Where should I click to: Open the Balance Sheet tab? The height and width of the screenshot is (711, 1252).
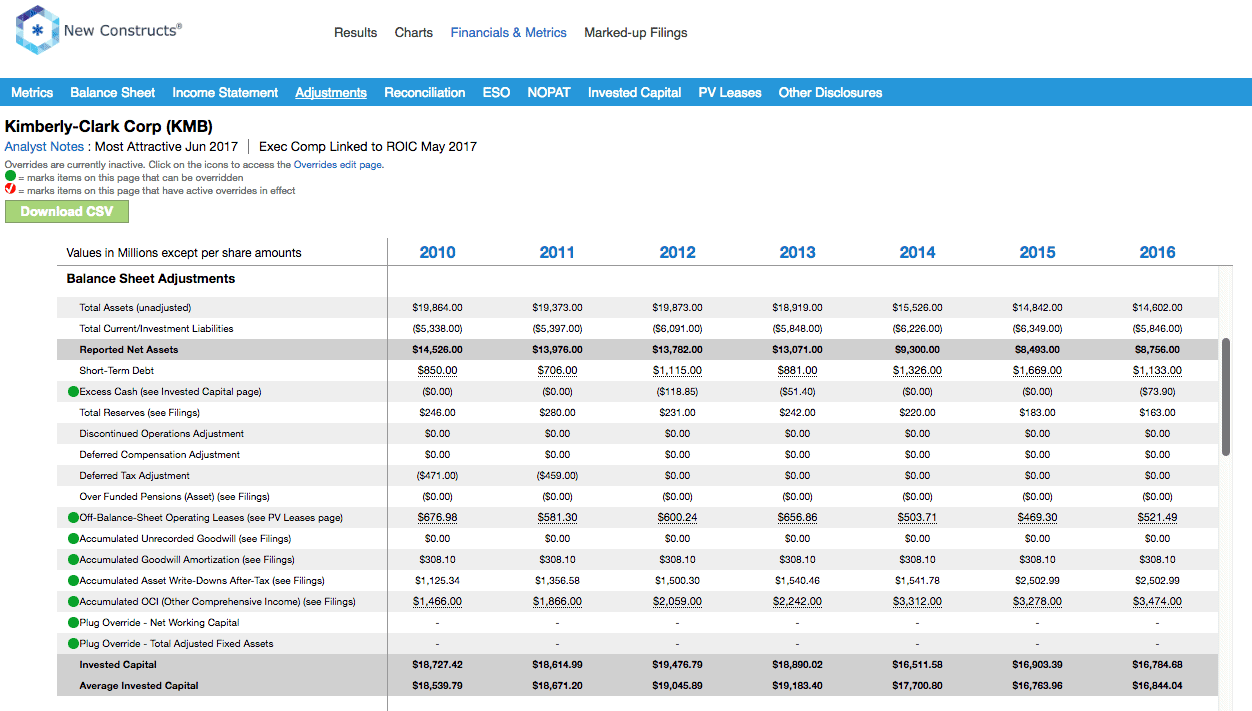(112, 93)
